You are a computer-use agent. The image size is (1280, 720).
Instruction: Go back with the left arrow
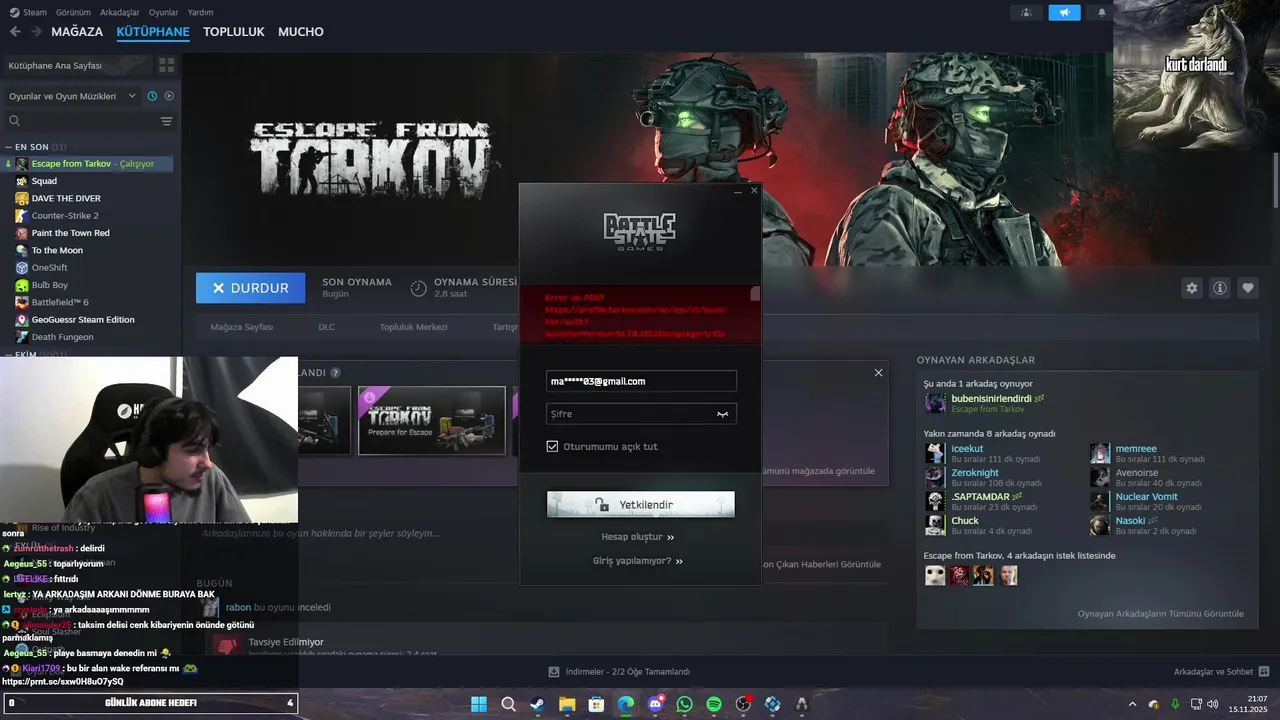point(15,32)
